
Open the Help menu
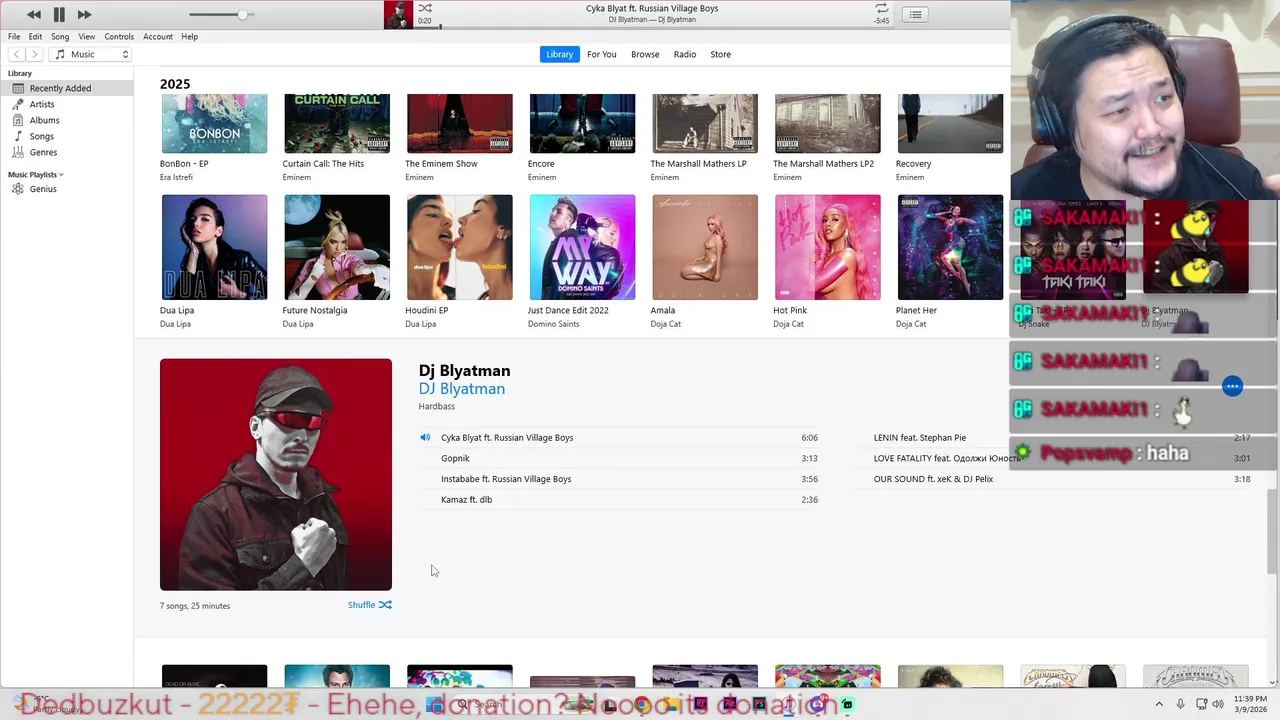click(x=189, y=36)
